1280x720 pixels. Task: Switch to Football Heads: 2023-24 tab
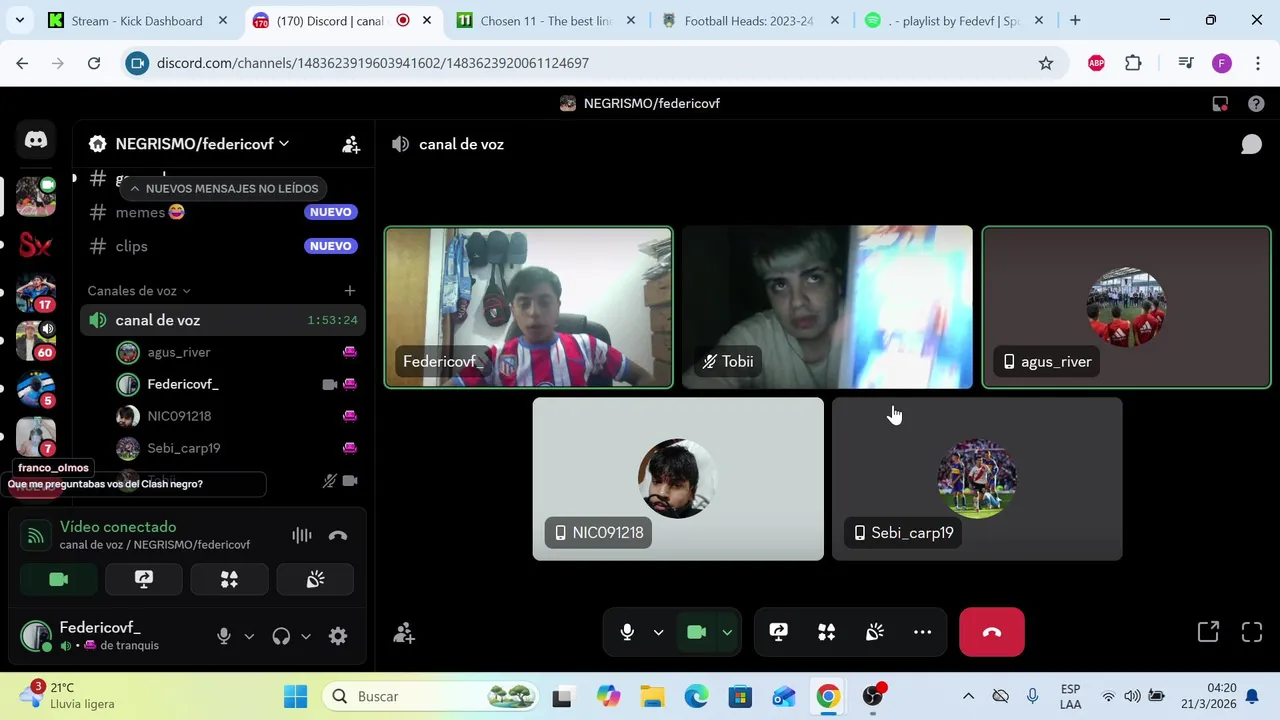[749, 20]
